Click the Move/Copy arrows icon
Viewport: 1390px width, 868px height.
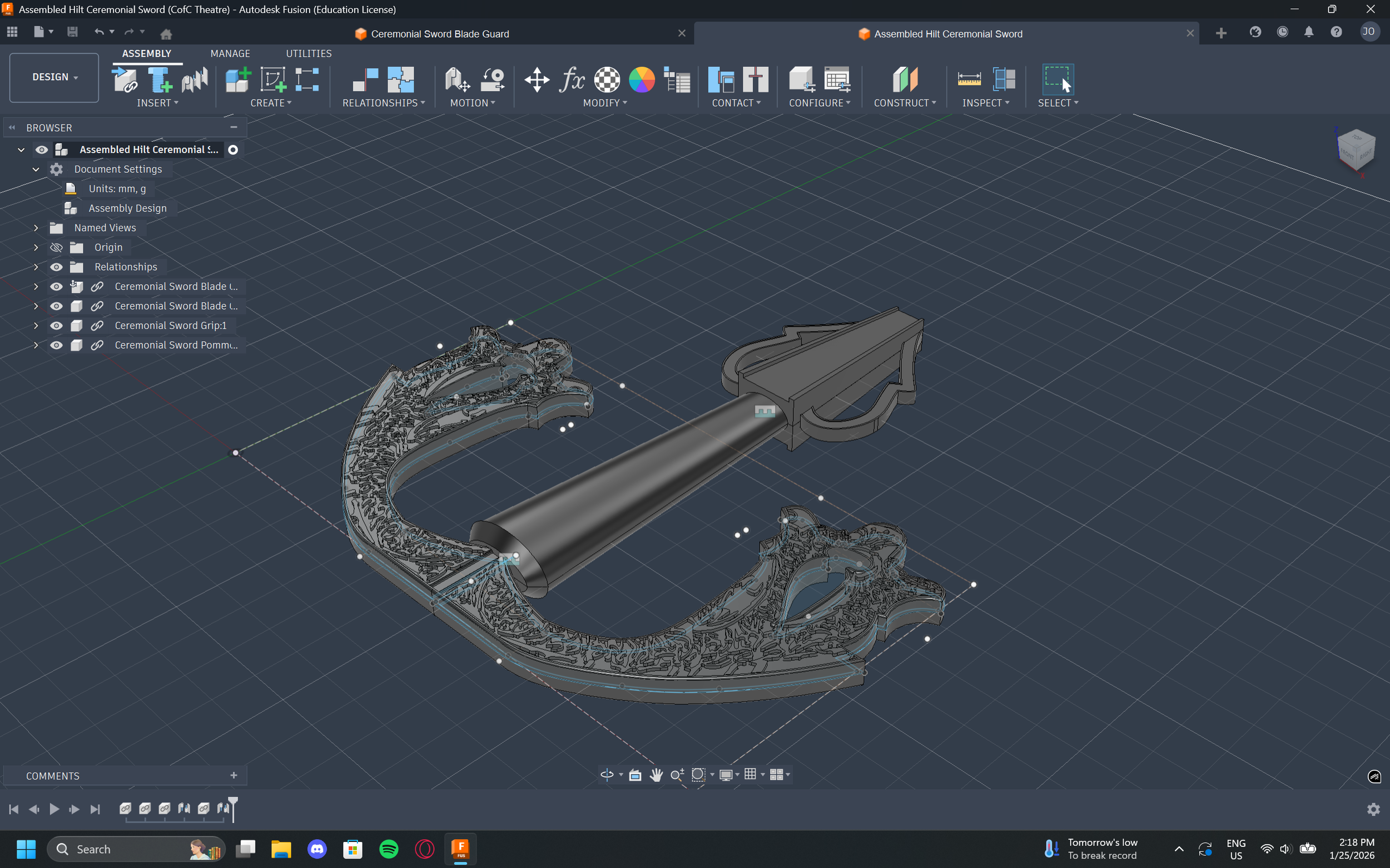click(x=537, y=79)
